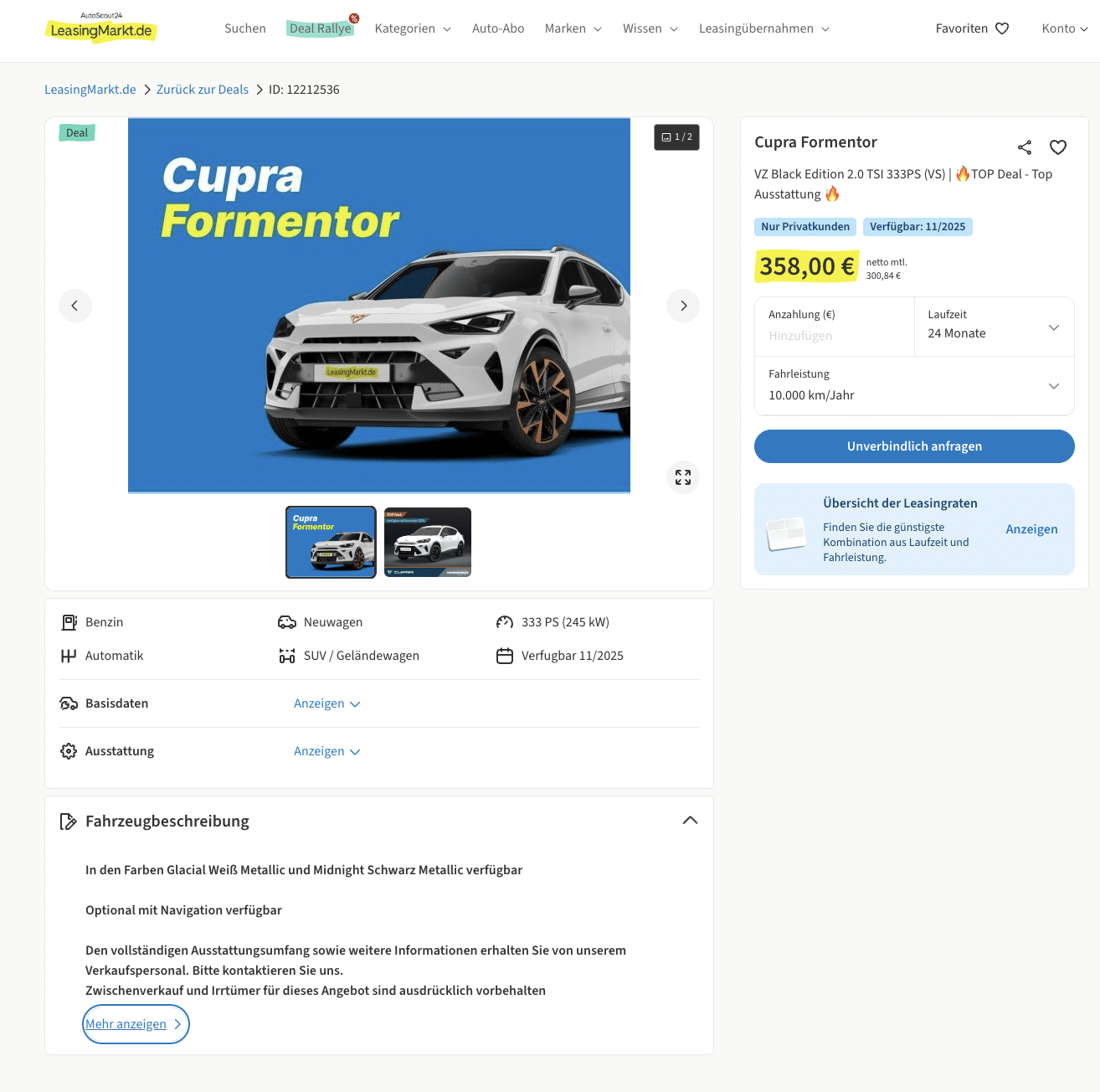Open fullscreen view of the car image
1100x1092 pixels.
click(683, 477)
